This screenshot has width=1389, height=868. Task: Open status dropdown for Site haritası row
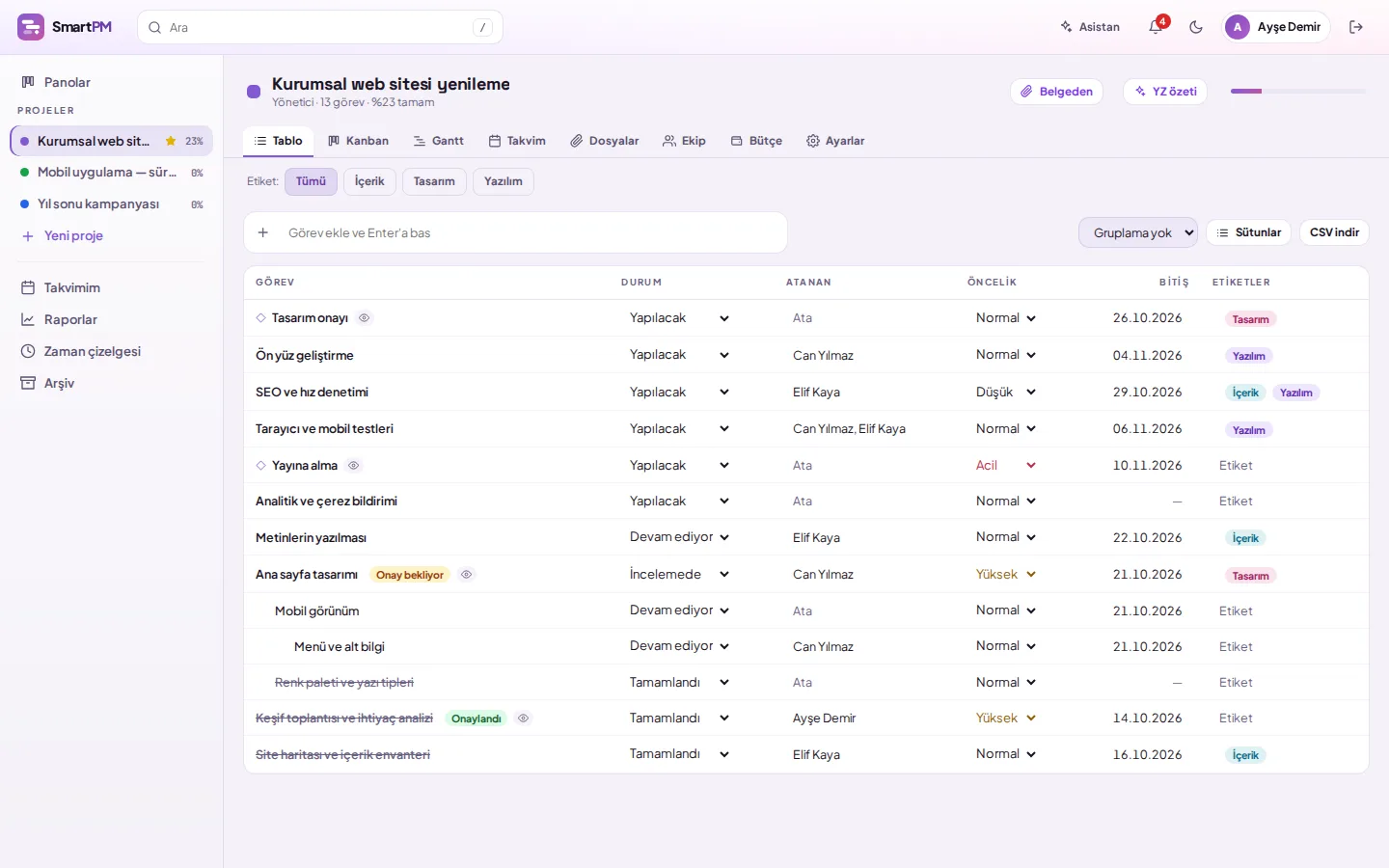click(679, 754)
